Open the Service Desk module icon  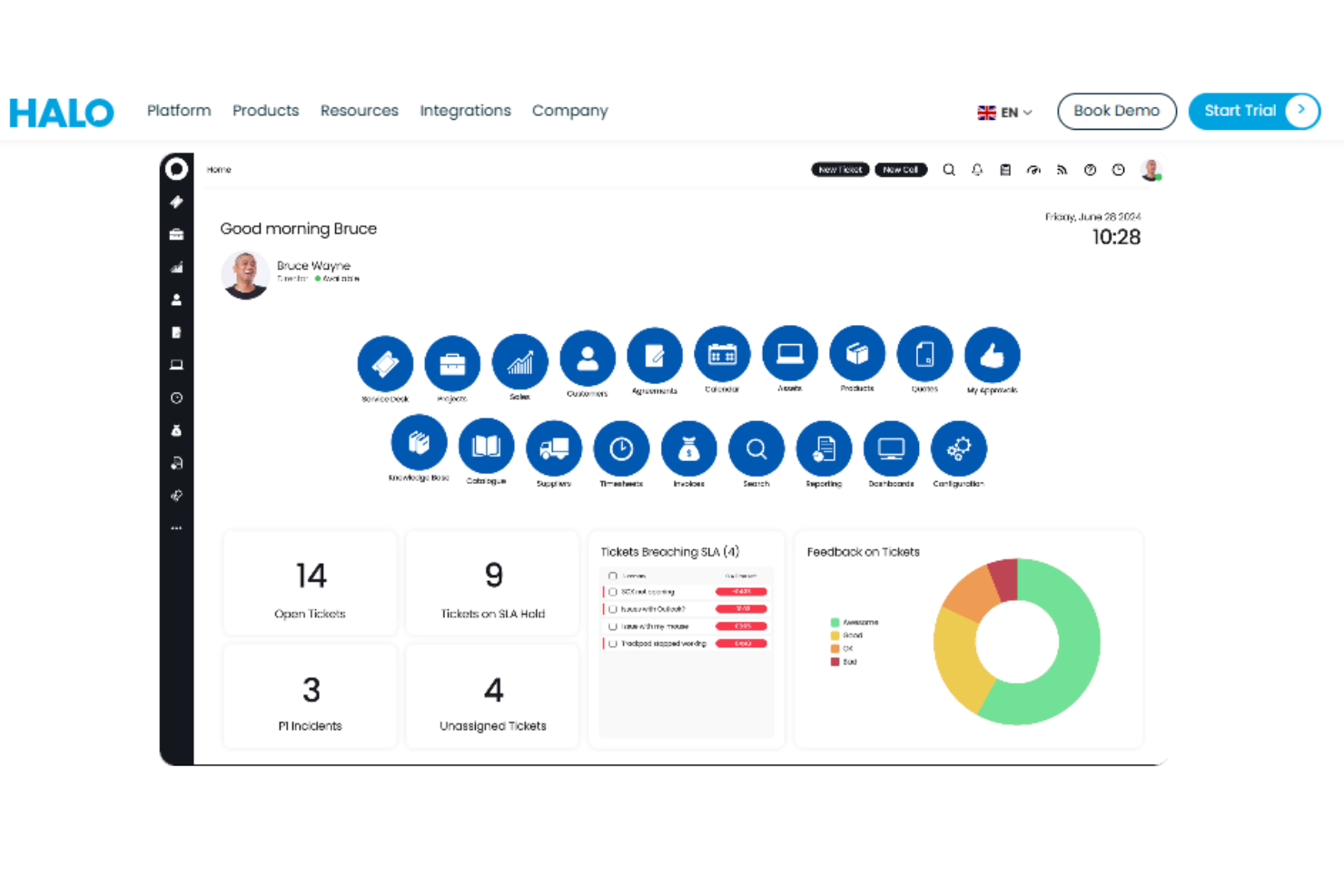point(385,364)
